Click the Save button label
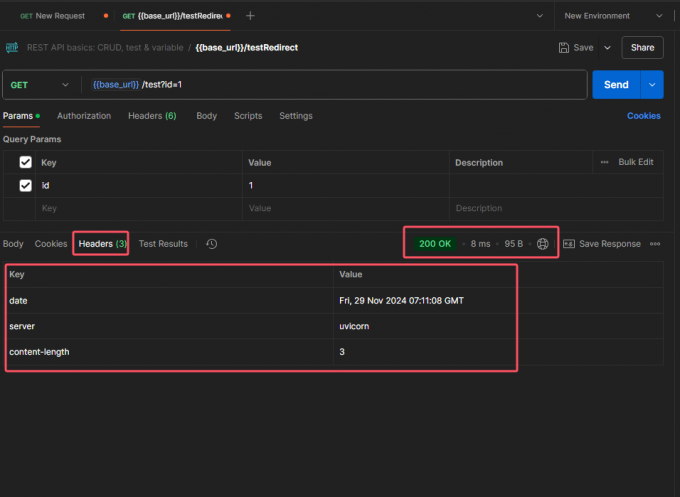The height and width of the screenshot is (497, 680). pyautogui.click(x=583, y=48)
